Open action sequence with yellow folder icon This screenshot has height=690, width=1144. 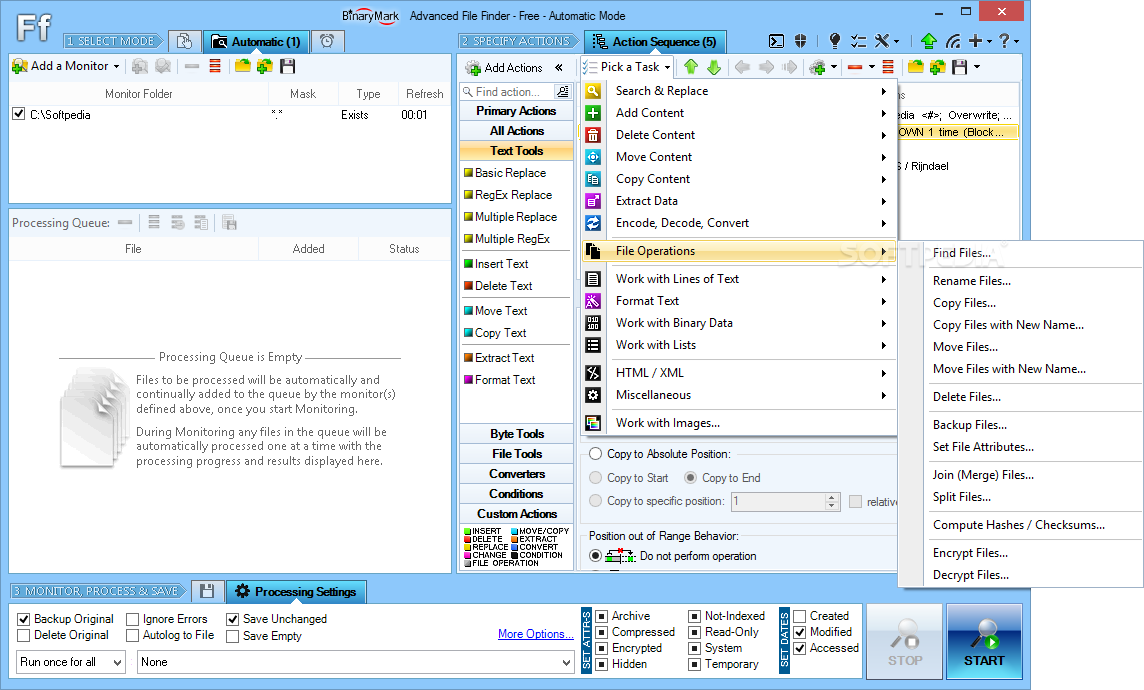(x=916, y=67)
